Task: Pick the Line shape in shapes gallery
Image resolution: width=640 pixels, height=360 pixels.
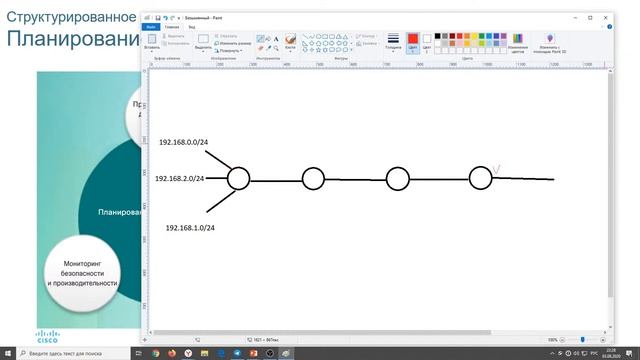Action: click(x=305, y=36)
